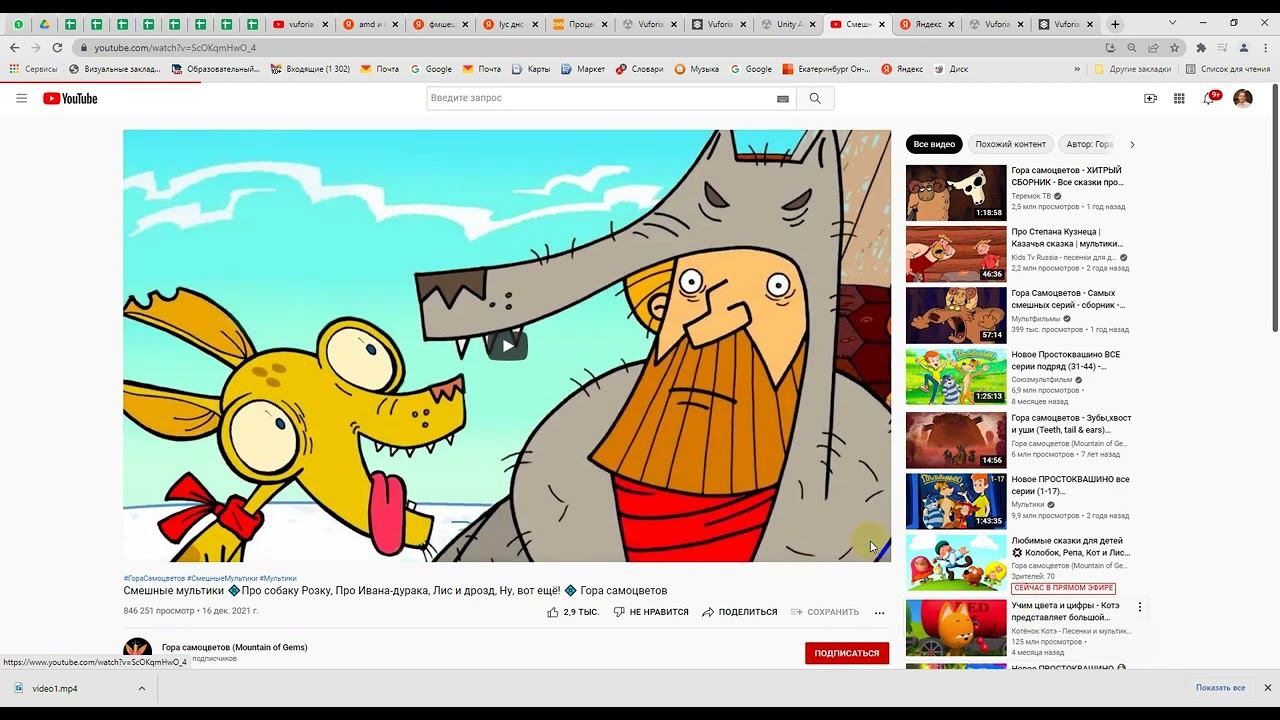
Task: Open the notifications bell
Action: (1209, 98)
